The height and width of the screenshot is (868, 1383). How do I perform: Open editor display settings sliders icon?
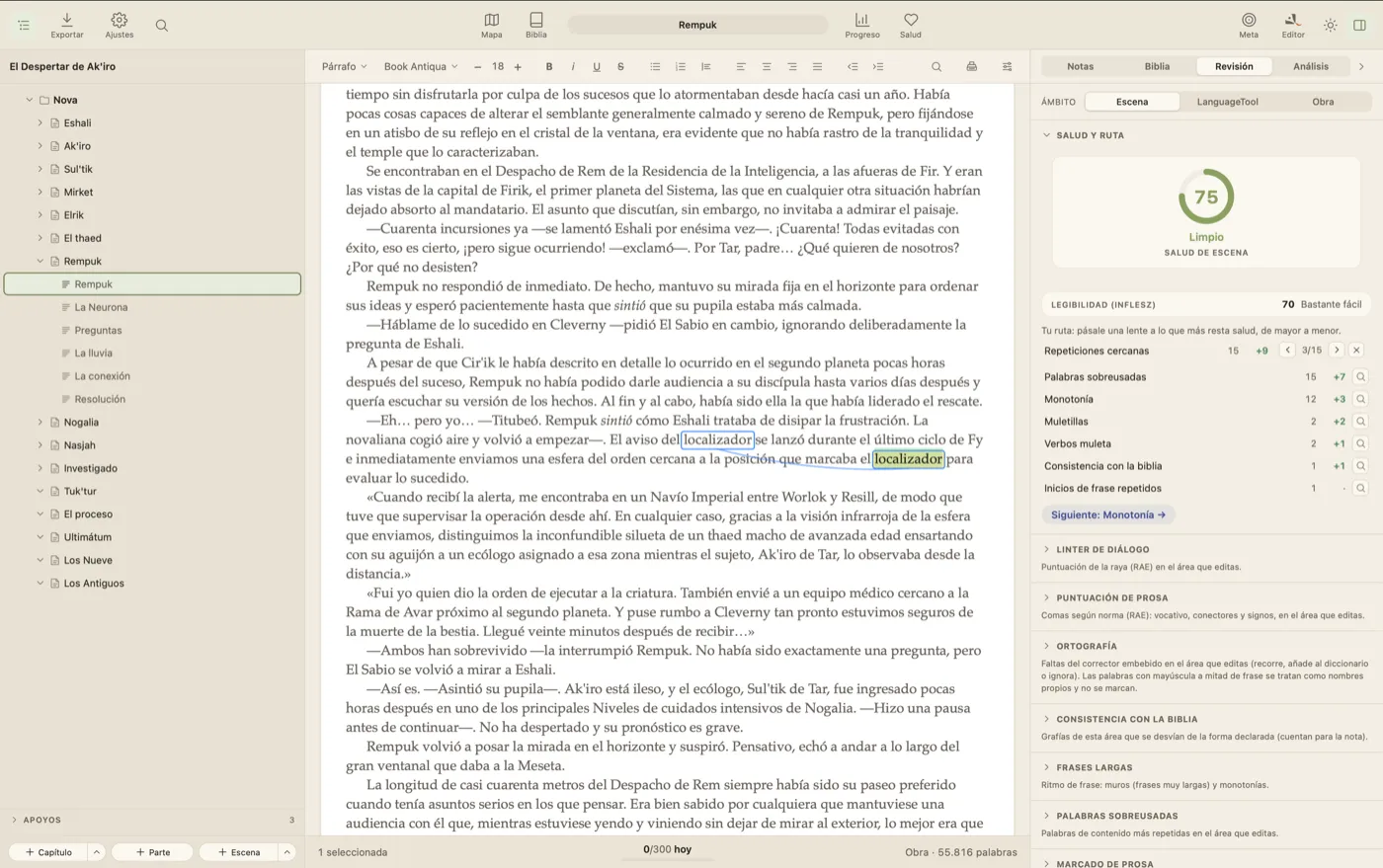[x=1007, y=67]
